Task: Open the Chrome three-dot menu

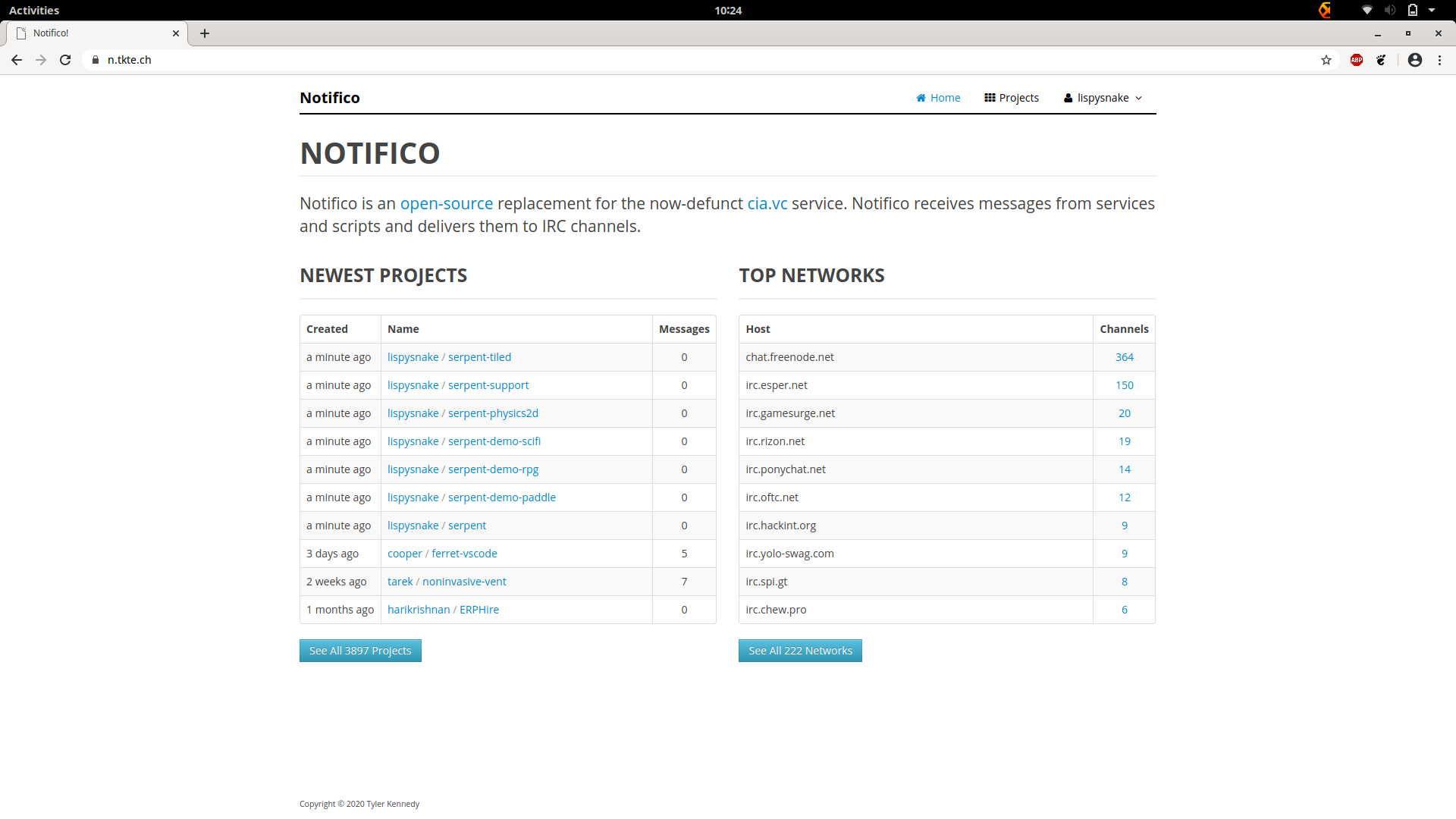Action: 1439,60
